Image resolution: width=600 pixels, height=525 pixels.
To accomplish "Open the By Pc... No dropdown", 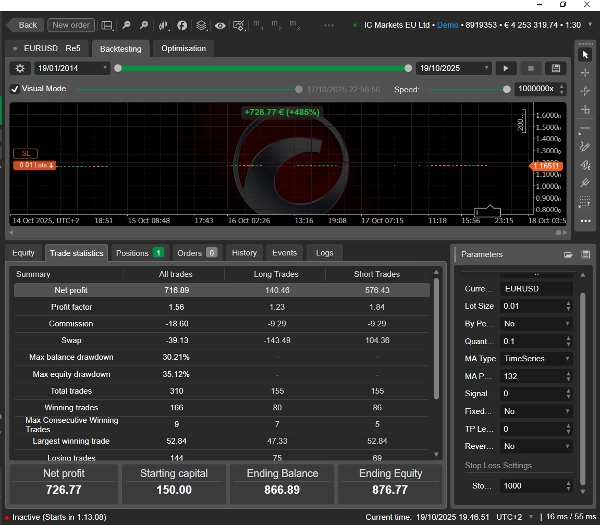I will 536,324.
